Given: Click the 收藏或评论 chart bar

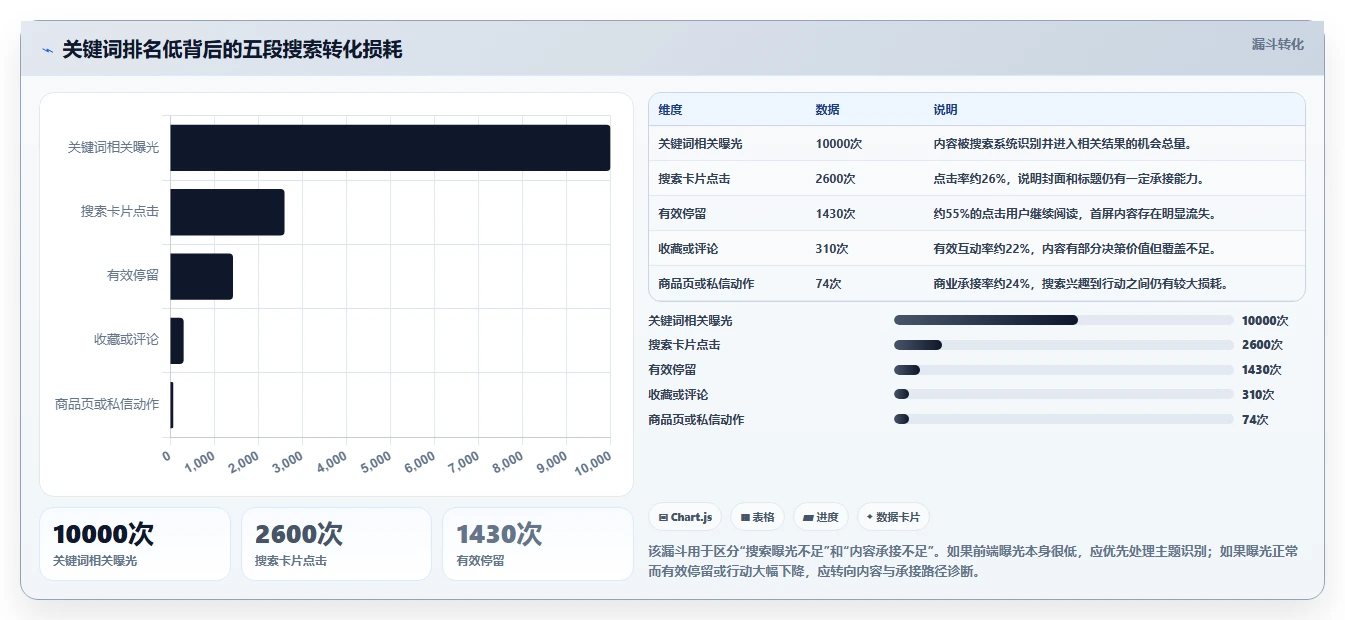Looking at the screenshot, I should [x=177, y=341].
